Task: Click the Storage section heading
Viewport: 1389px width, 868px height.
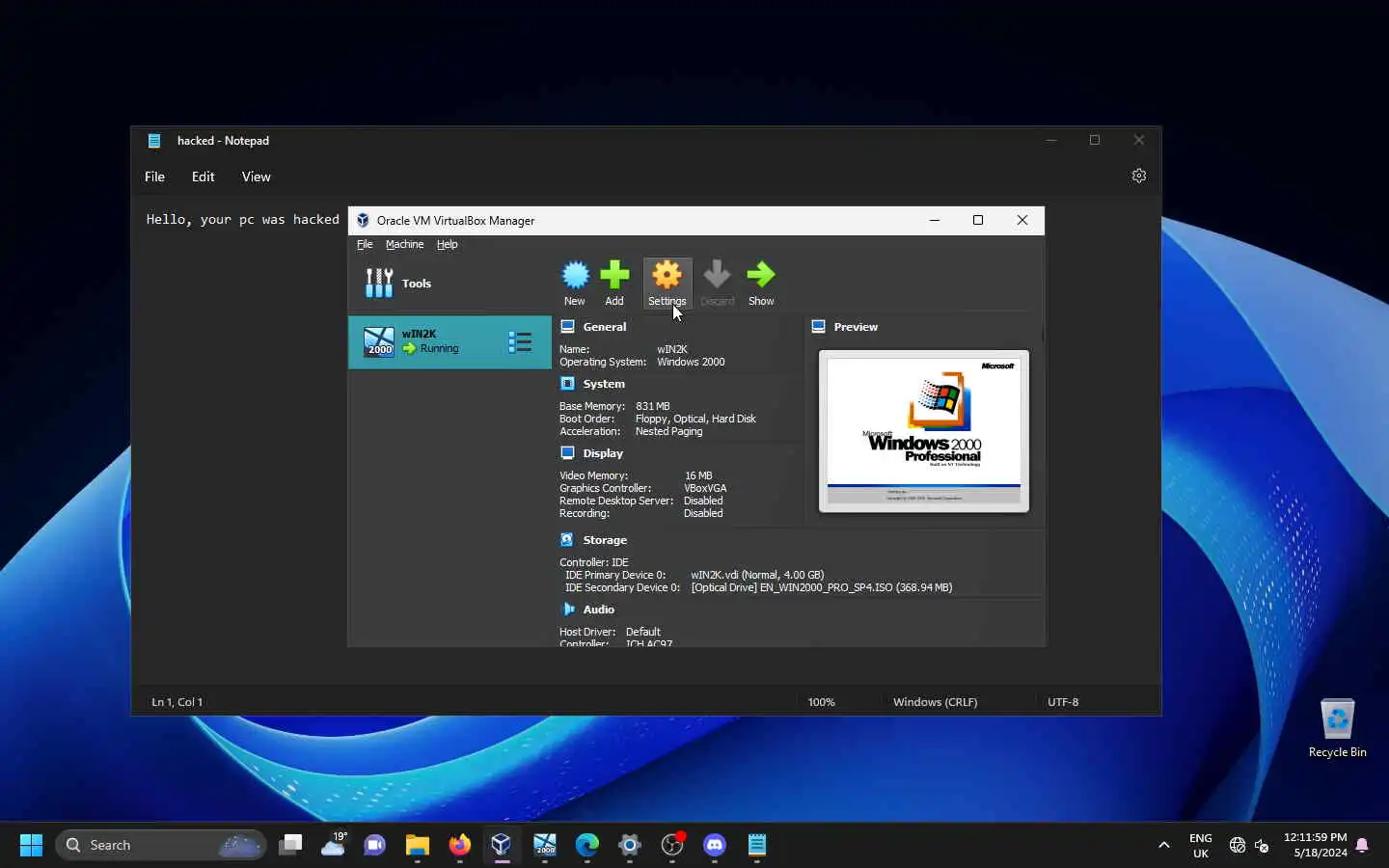Action: click(605, 540)
